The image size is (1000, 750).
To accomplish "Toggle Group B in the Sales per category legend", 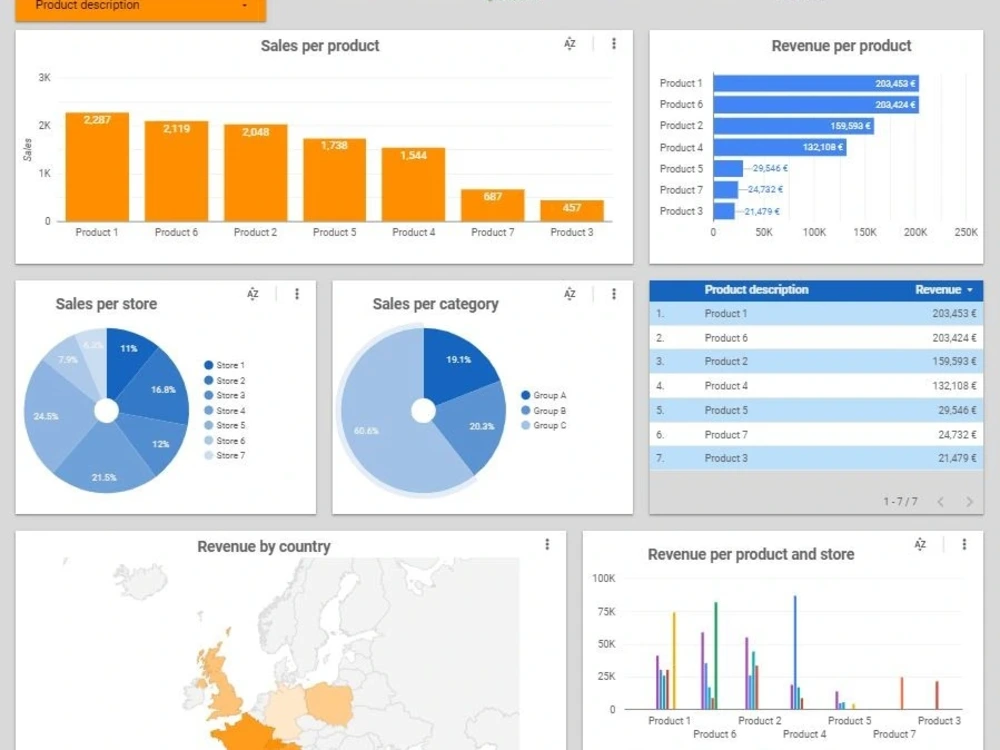I will (x=547, y=408).
